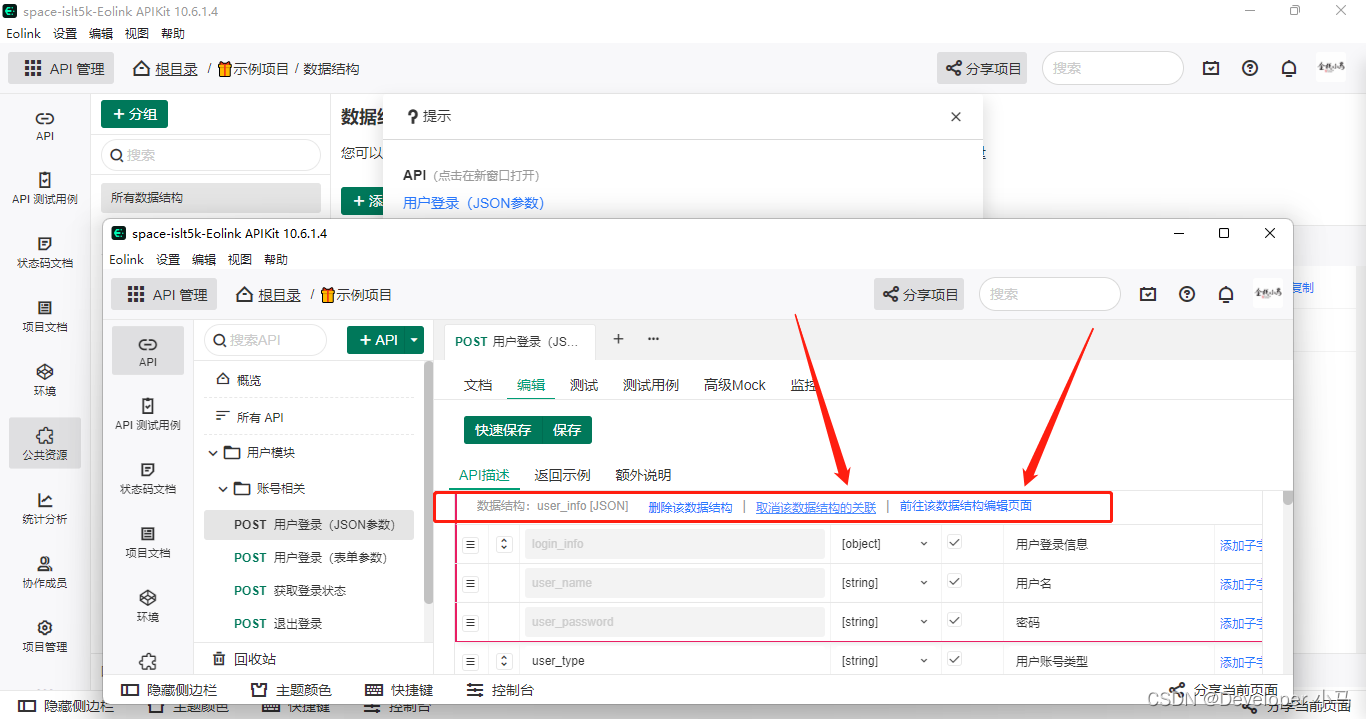Click user avatar in front window header

[x=1267, y=293]
